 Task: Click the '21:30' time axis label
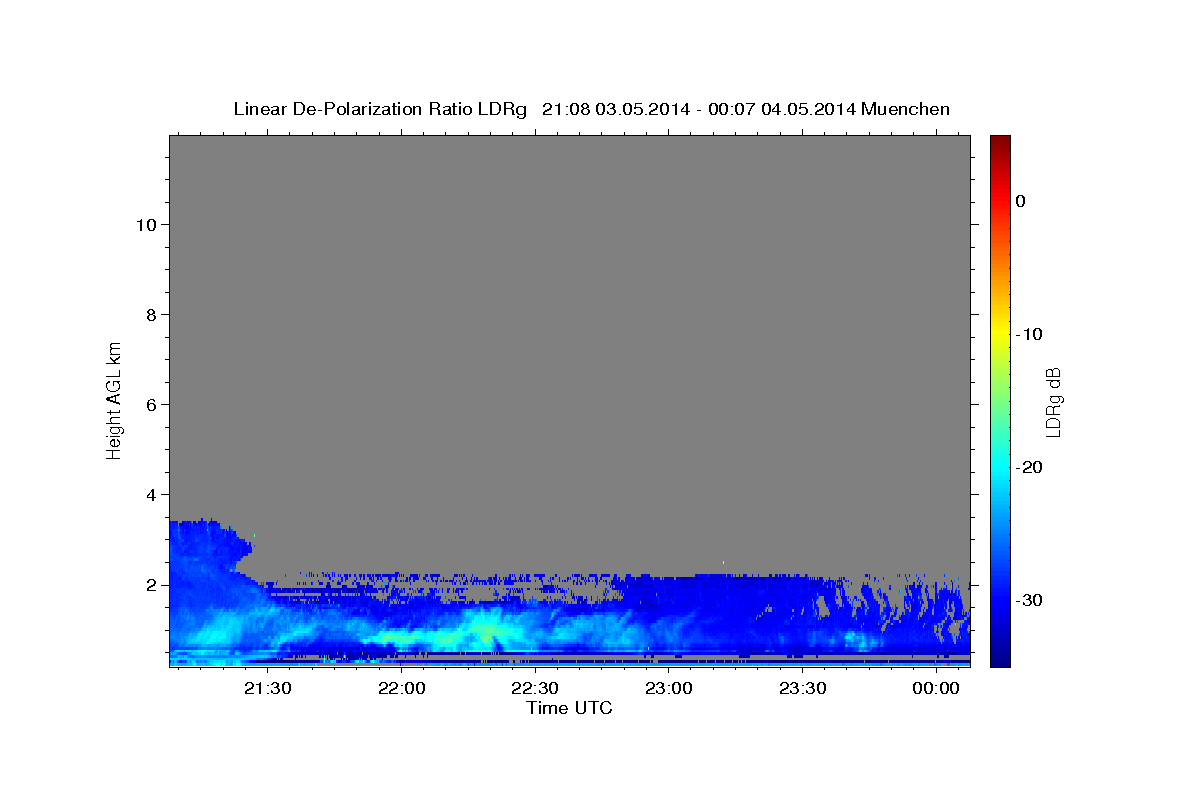[267, 688]
